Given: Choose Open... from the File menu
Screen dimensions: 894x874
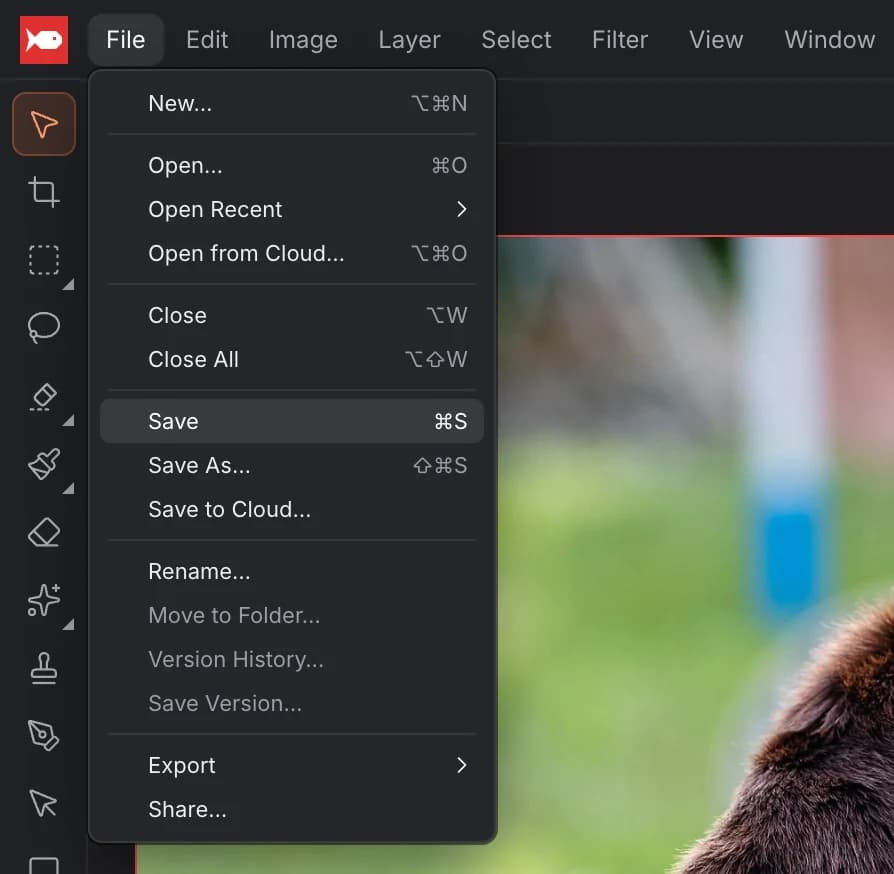Looking at the screenshot, I should pos(292,165).
